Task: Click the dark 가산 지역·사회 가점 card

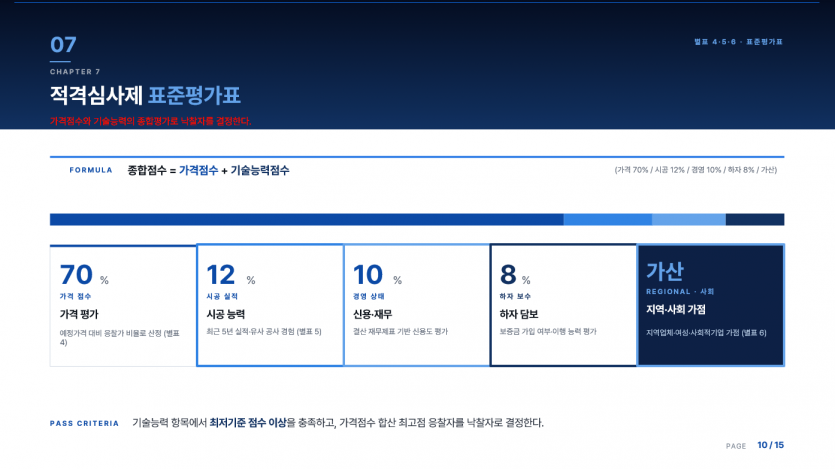Action: [x=711, y=306]
